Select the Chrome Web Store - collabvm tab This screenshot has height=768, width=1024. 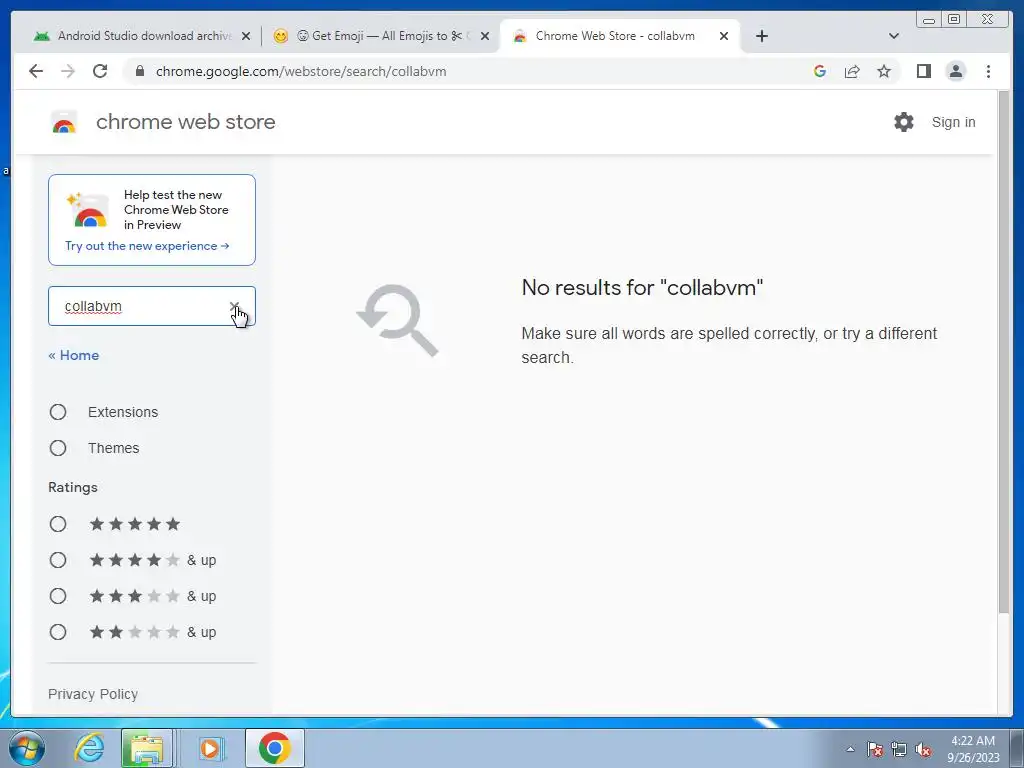(x=619, y=36)
